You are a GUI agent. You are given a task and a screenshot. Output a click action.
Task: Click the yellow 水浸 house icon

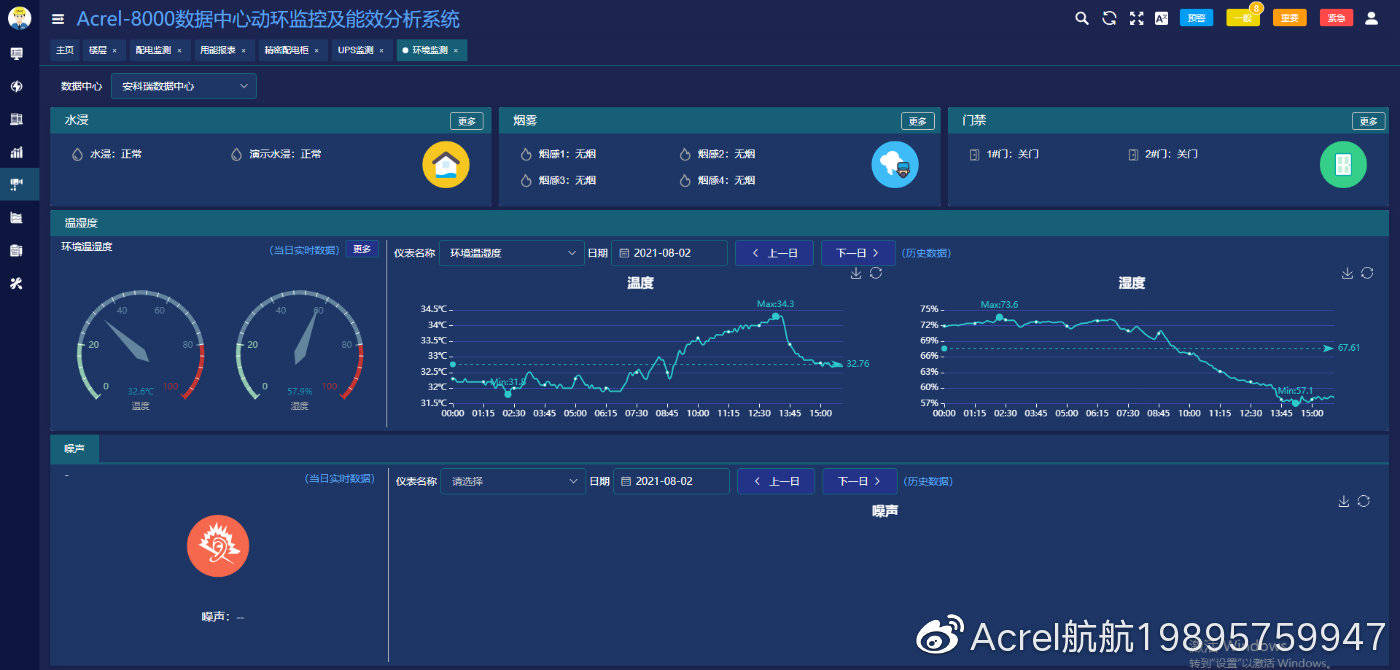pos(446,165)
